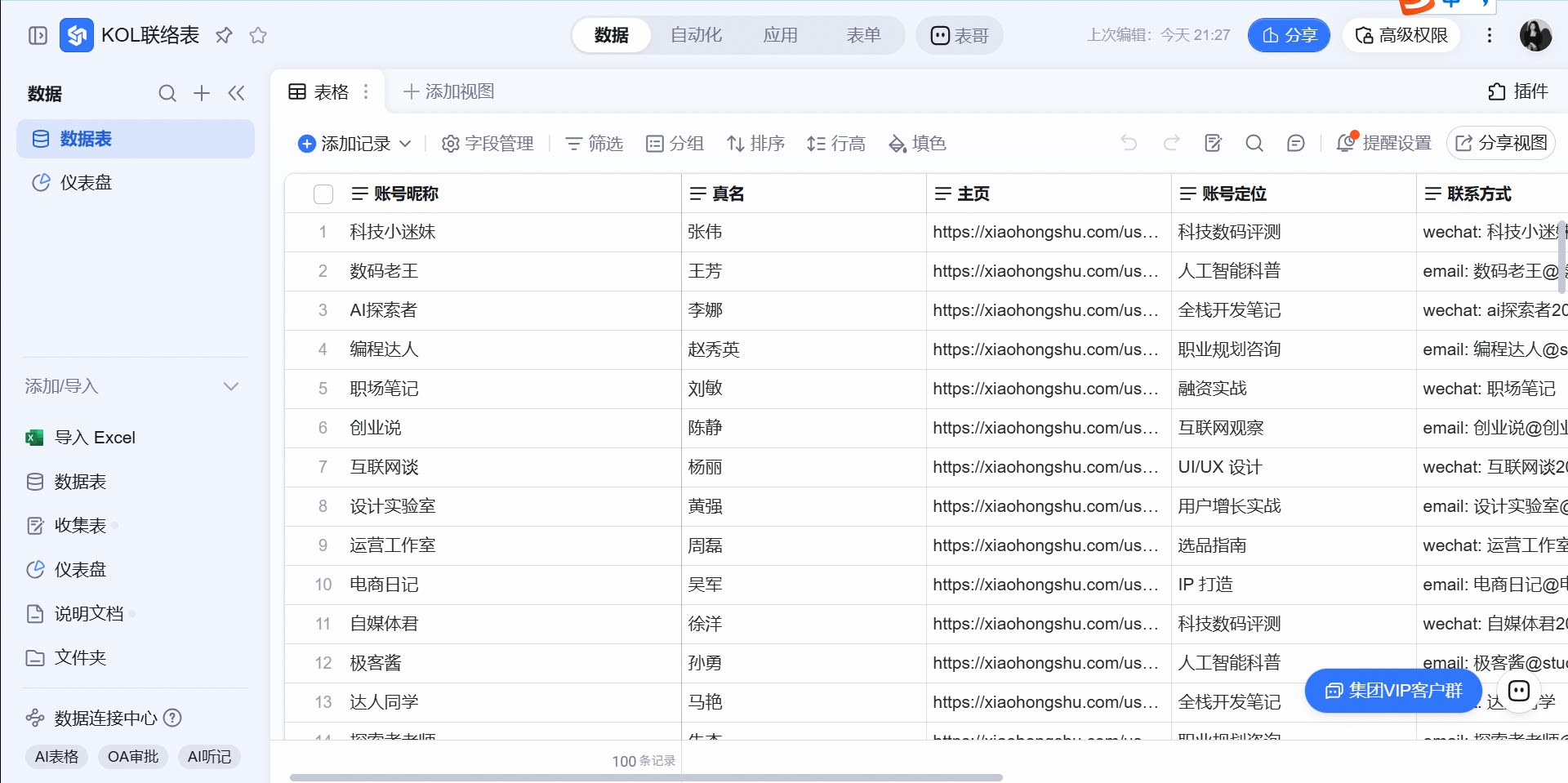Toggle the left sidebar panel icon
Screen dimensions: 1568x783
[38, 35]
